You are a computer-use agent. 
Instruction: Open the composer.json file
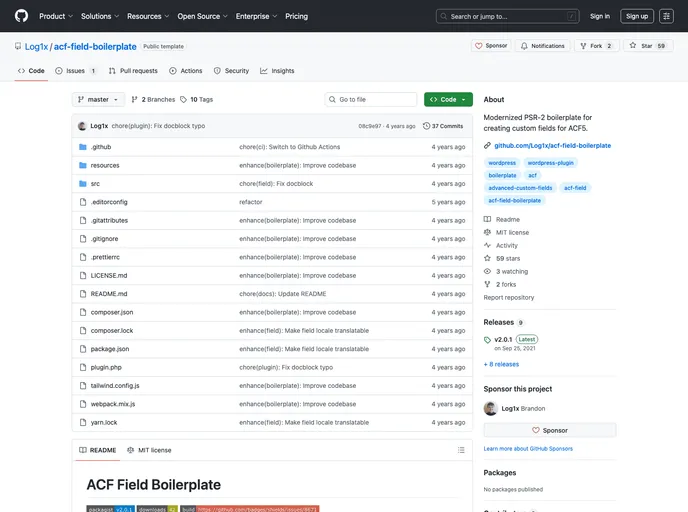pyautogui.click(x=112, y=312)
